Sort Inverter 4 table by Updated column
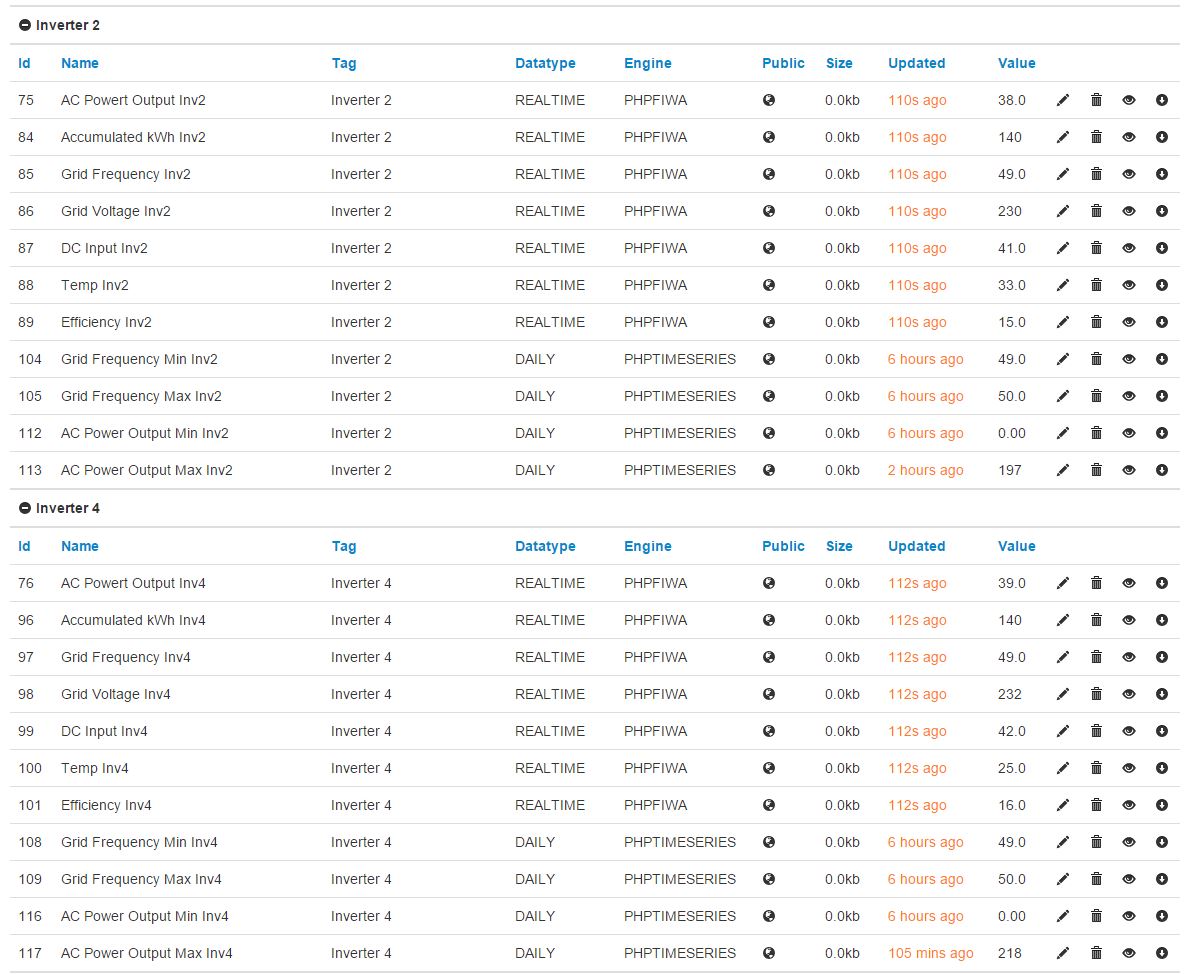This screenshot has height=974, width=1184. tap(916, 546)
